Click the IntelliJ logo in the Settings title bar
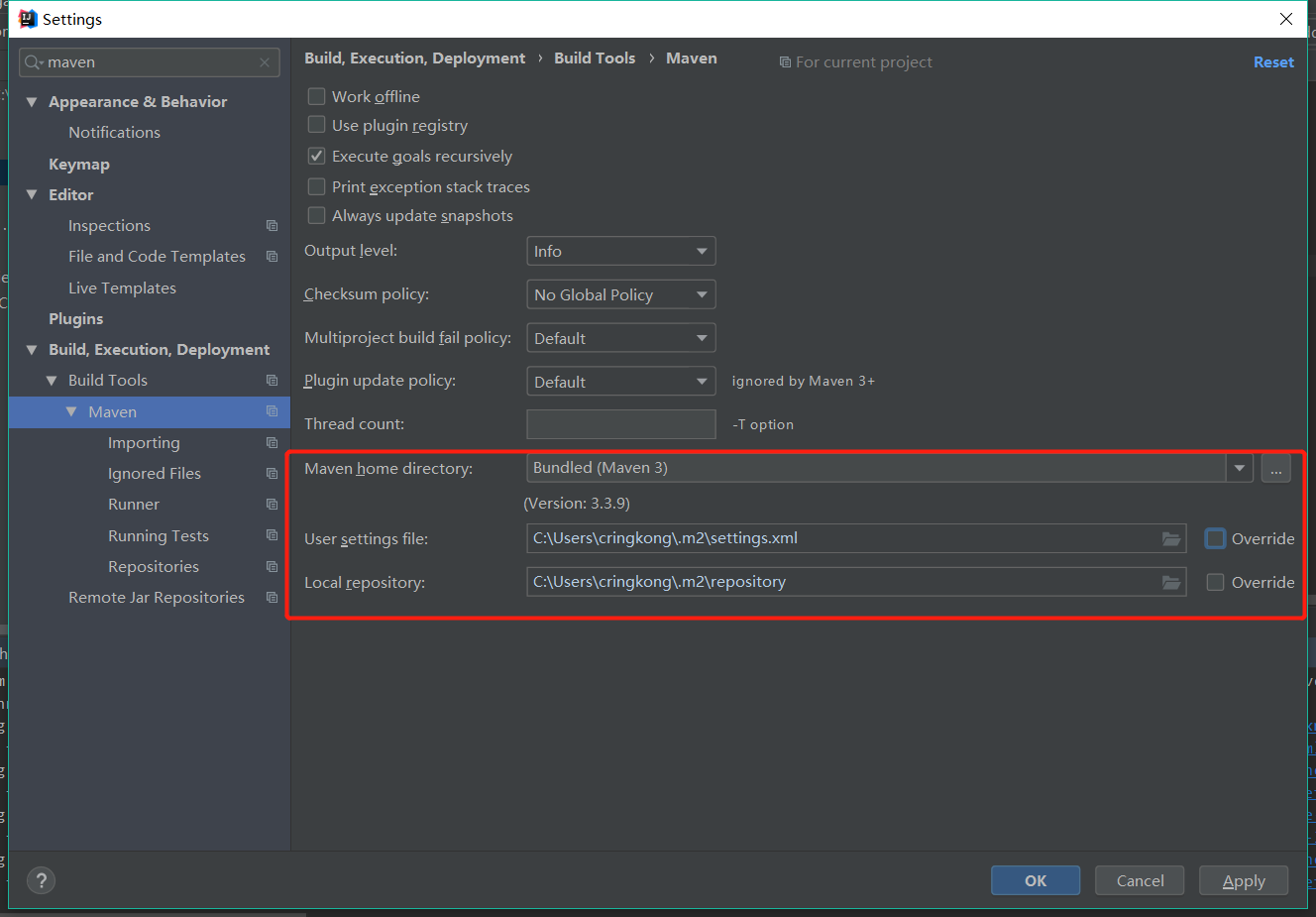The image size is (1316, 917). 28,19
